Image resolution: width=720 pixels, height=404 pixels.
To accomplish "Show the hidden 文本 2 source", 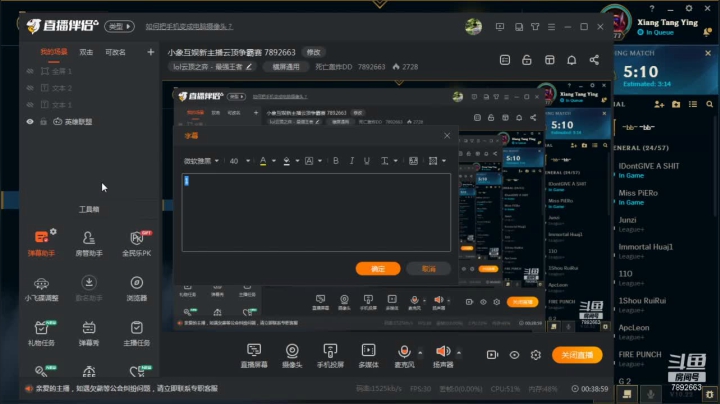I will (x=30, y=88).
